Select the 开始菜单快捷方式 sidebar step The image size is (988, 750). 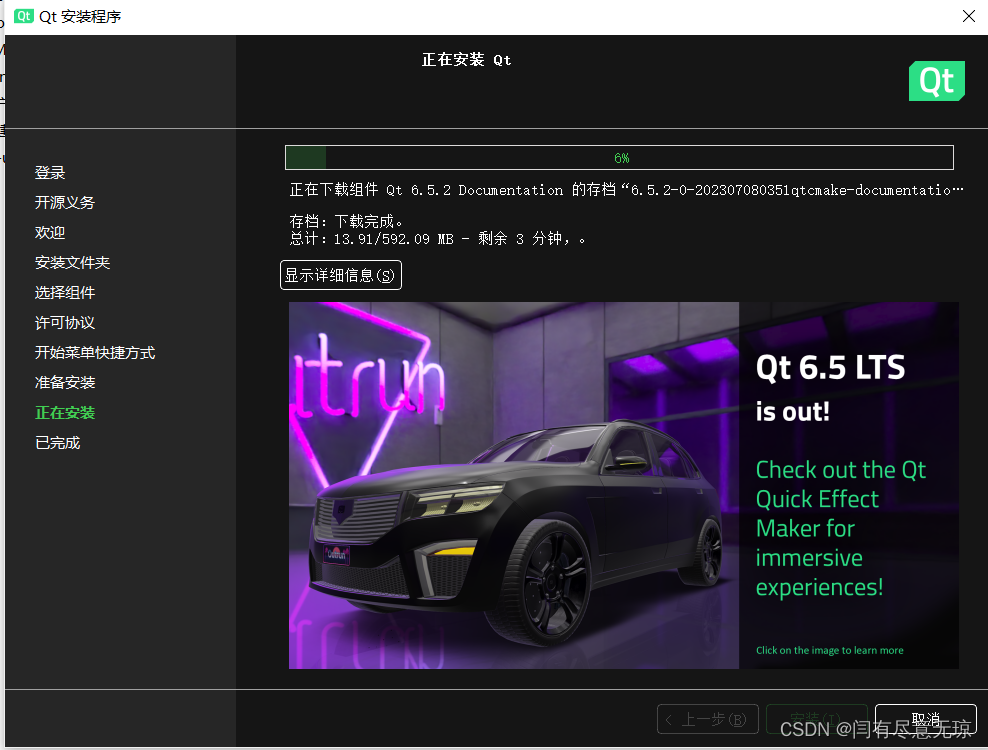95,352
